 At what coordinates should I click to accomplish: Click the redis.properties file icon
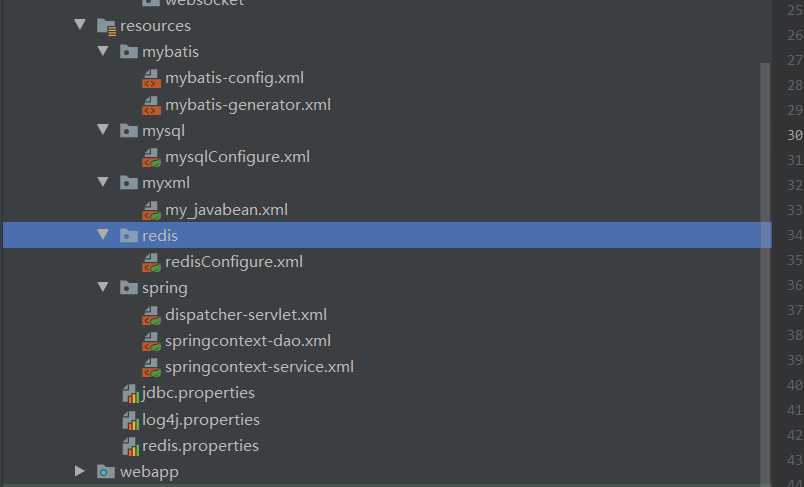[x=130, y=446]
